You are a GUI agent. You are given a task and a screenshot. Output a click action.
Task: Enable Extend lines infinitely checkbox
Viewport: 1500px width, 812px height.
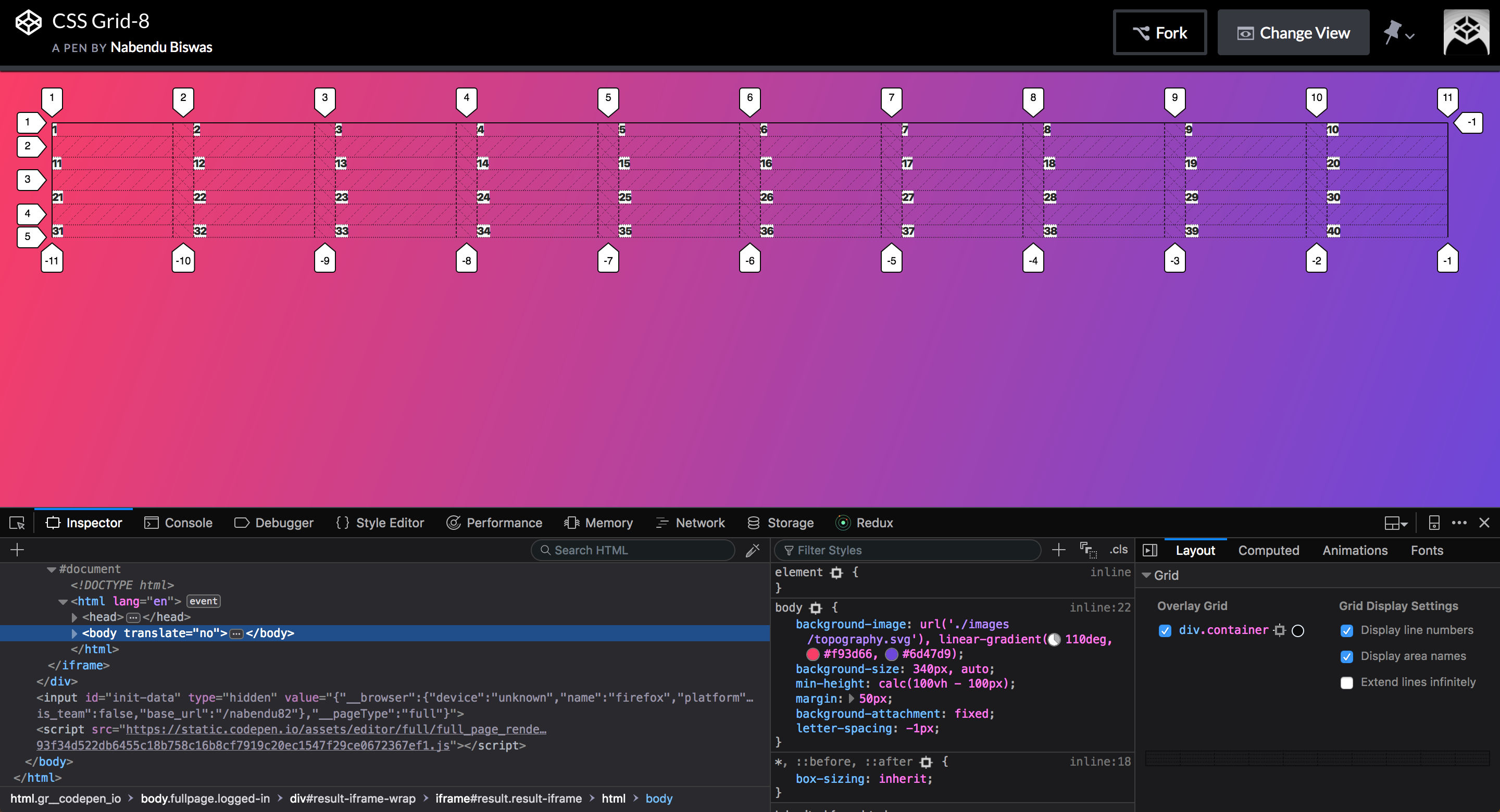pos(1346,683)
